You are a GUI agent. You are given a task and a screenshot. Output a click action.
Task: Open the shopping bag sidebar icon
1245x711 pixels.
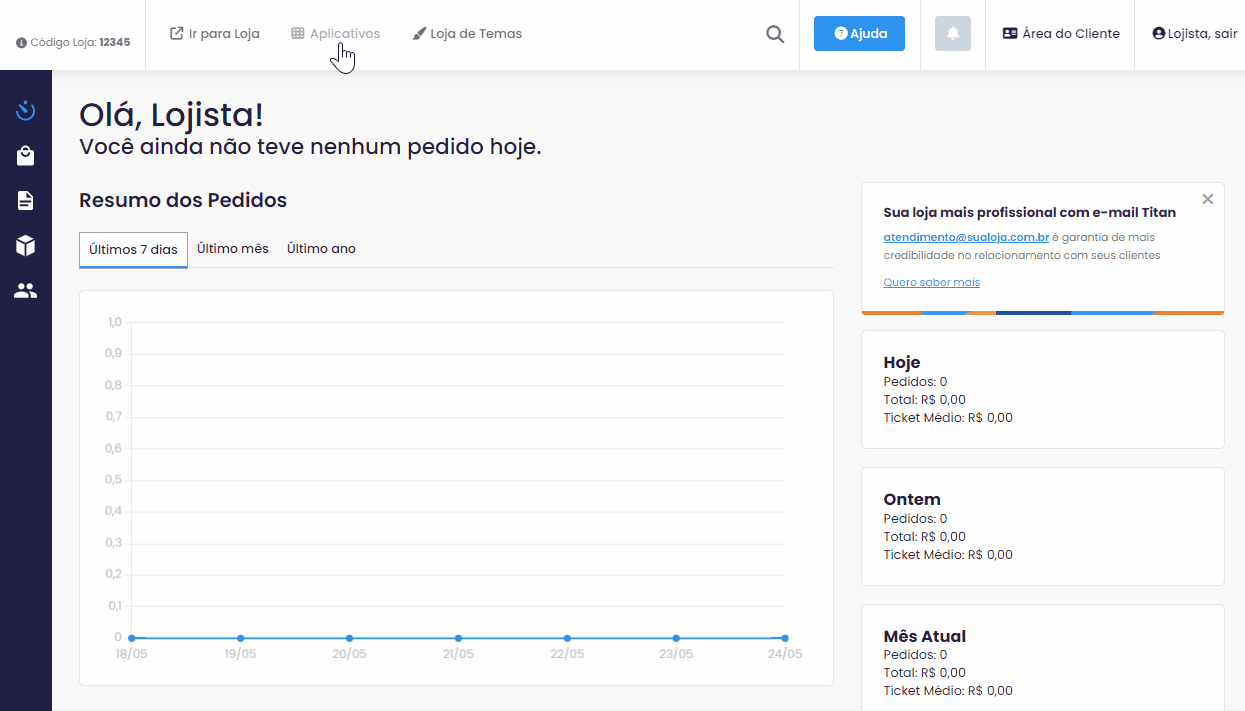point(26,156)
